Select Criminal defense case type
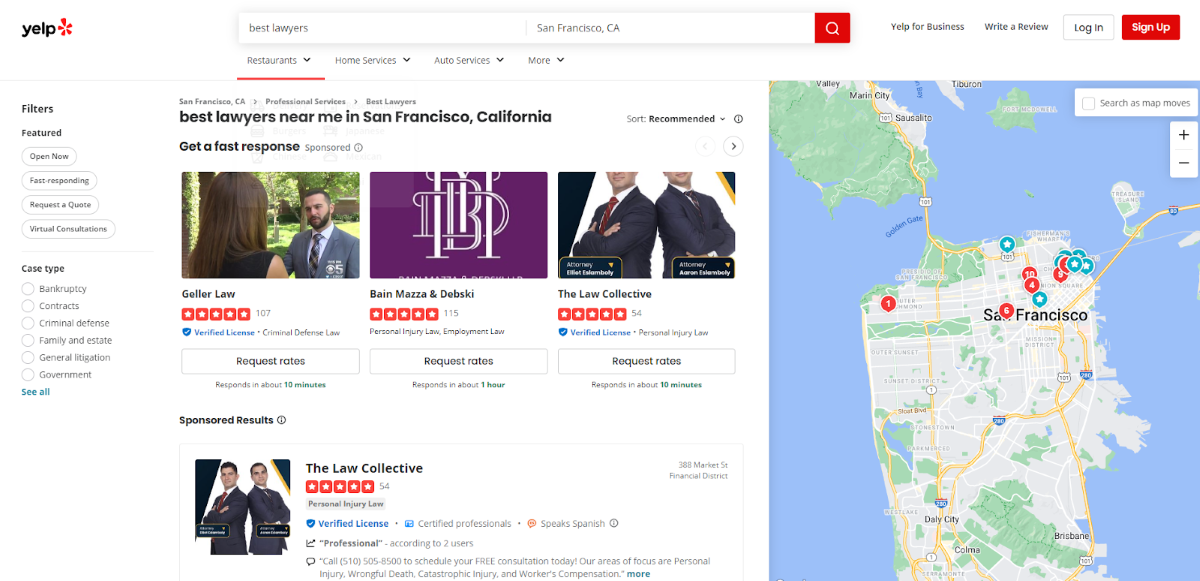1200x581 pixels. click(28, 323)
